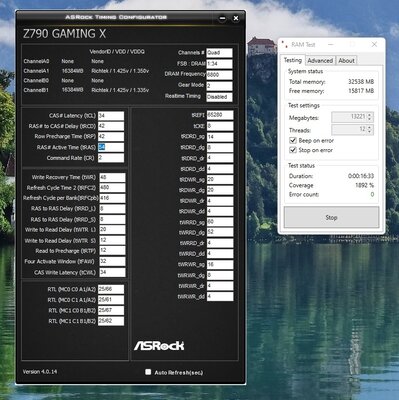The height and width of the screenshot is (400, 399).
Task: Click the tRDWR_dg value field
Action: coord(220,190)
